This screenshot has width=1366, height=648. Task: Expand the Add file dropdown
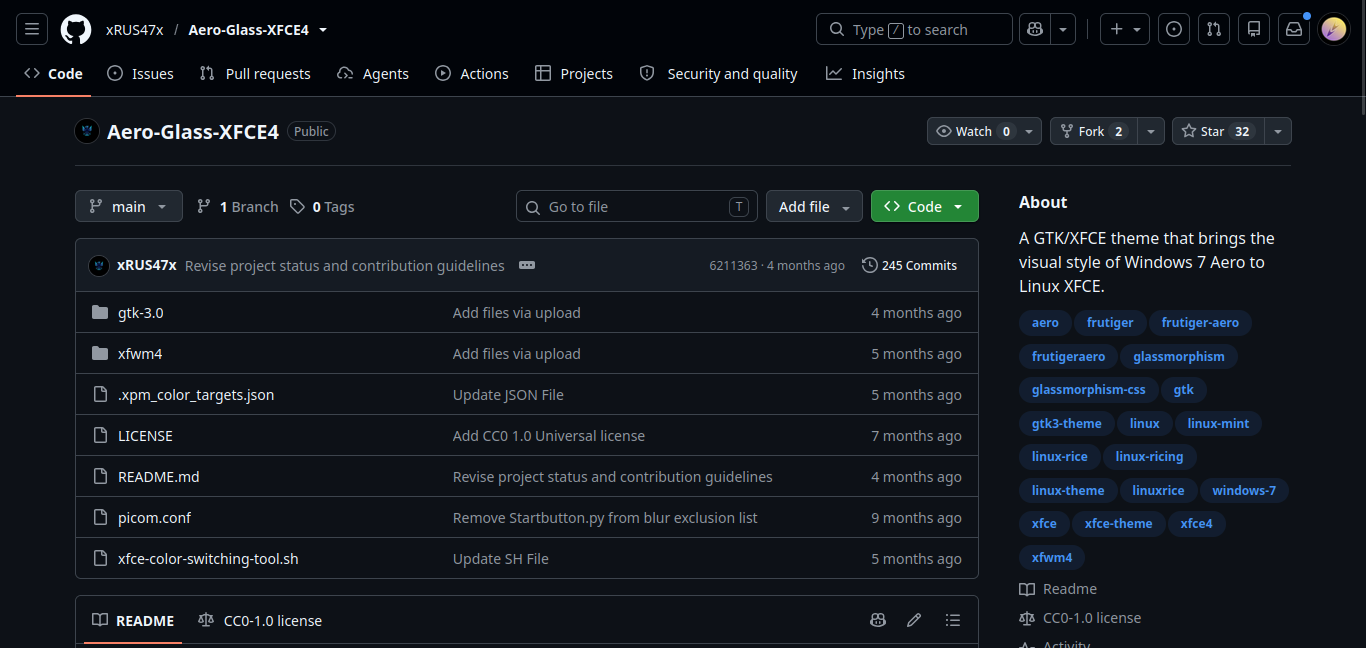[x=814, y=207]
